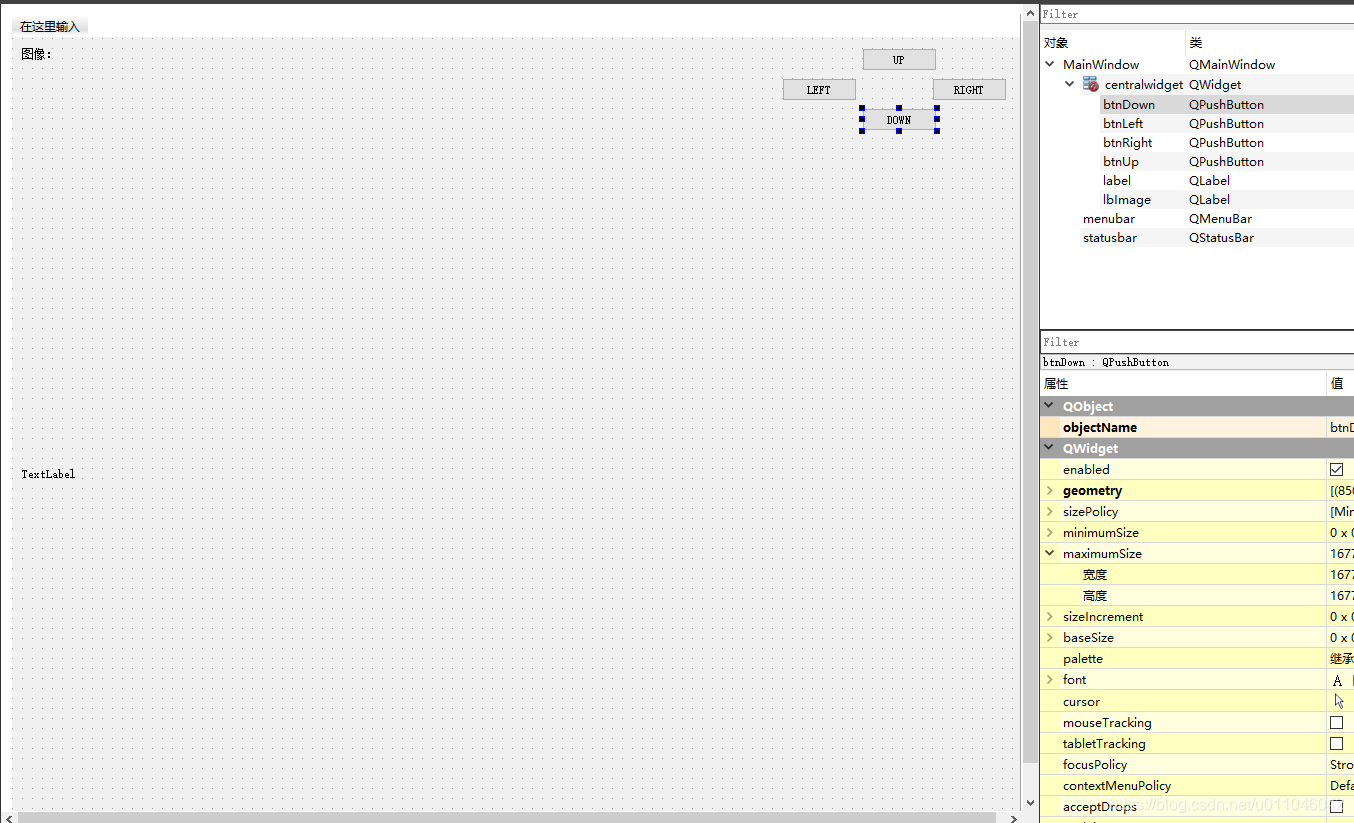Viewport: 1354px width, 823px height.
Task: Expand the minimumSize property
Action: click(x=1049, y=532)
